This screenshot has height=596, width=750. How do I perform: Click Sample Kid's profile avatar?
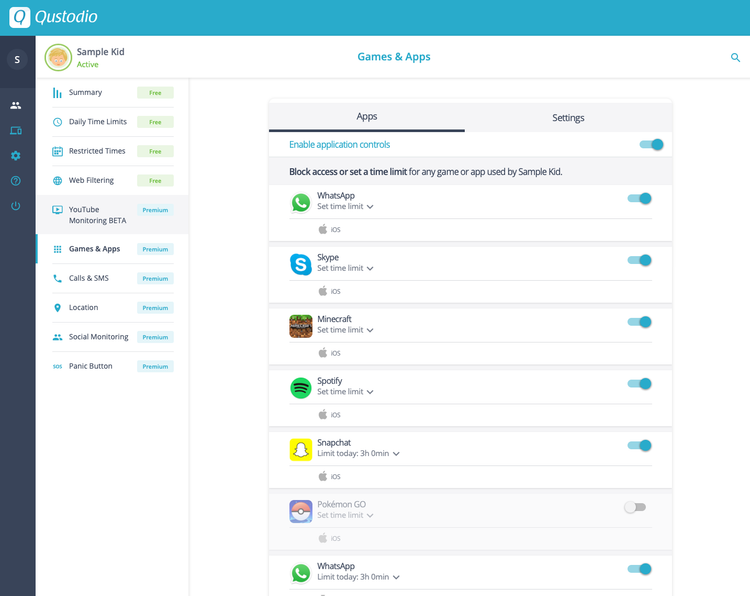[58, 57]
